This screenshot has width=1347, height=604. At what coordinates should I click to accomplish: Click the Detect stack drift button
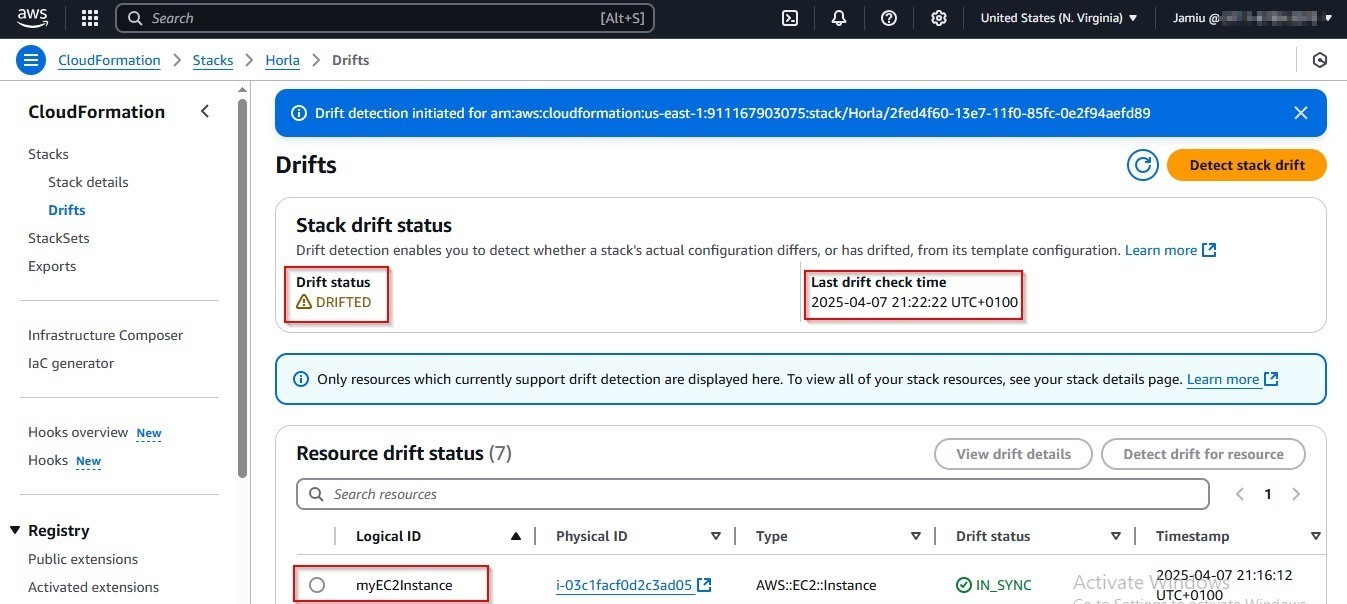pos(1247,165)
